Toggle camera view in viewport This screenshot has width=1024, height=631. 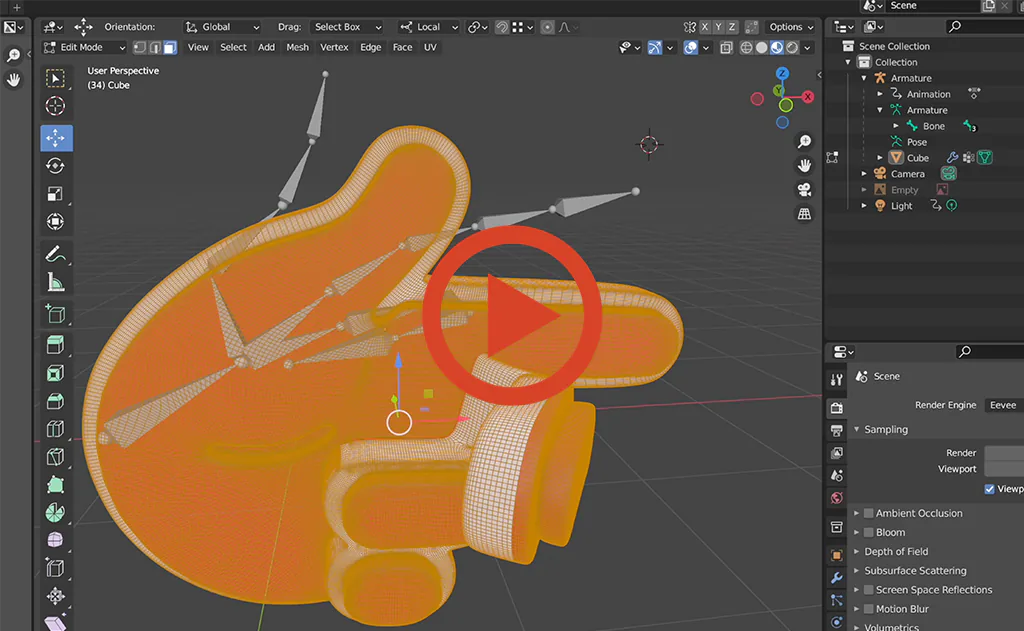[x=804, y=189]
